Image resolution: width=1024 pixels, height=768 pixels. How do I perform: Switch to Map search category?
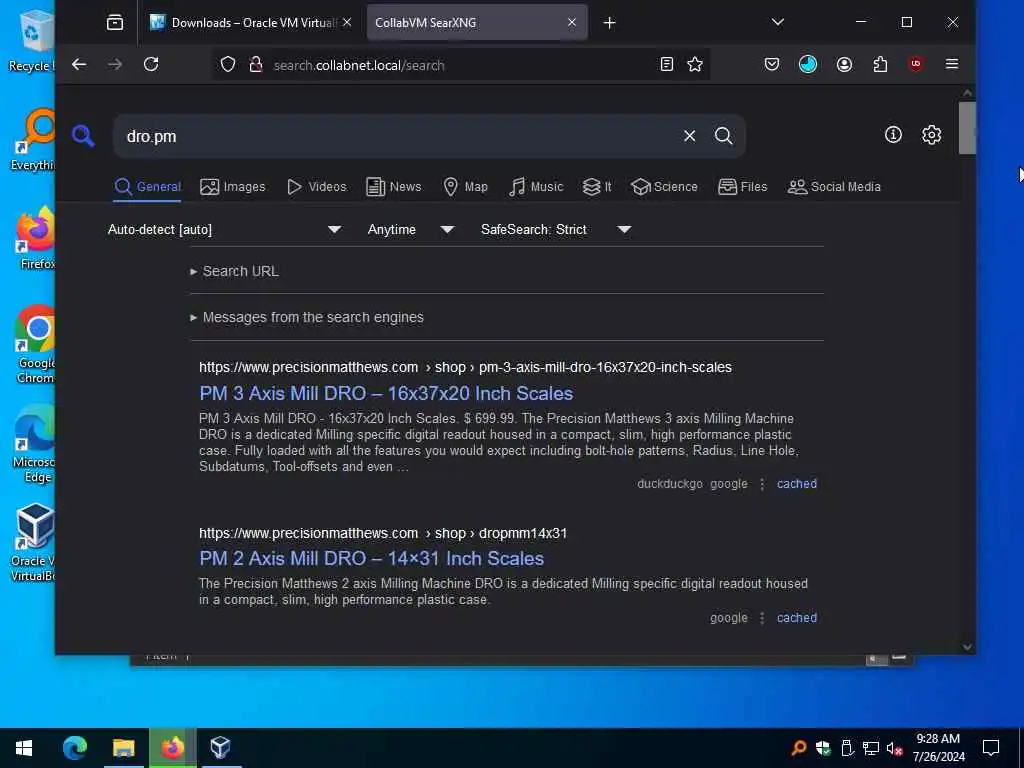point(466,187)
